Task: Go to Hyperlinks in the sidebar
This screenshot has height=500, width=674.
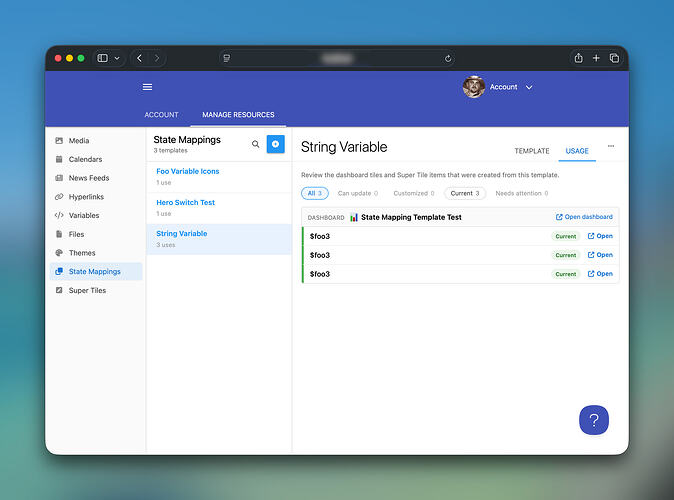Action: [x=96, y=196]
